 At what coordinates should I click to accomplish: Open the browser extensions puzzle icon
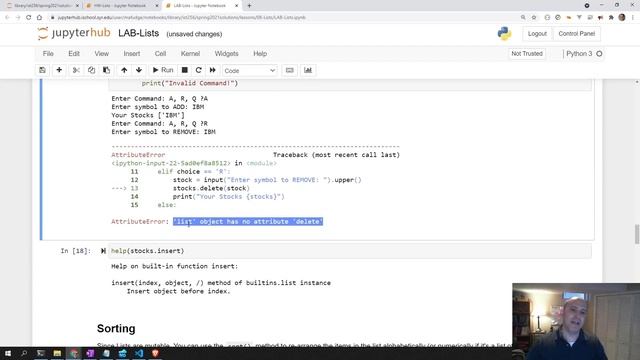point(611,18)
